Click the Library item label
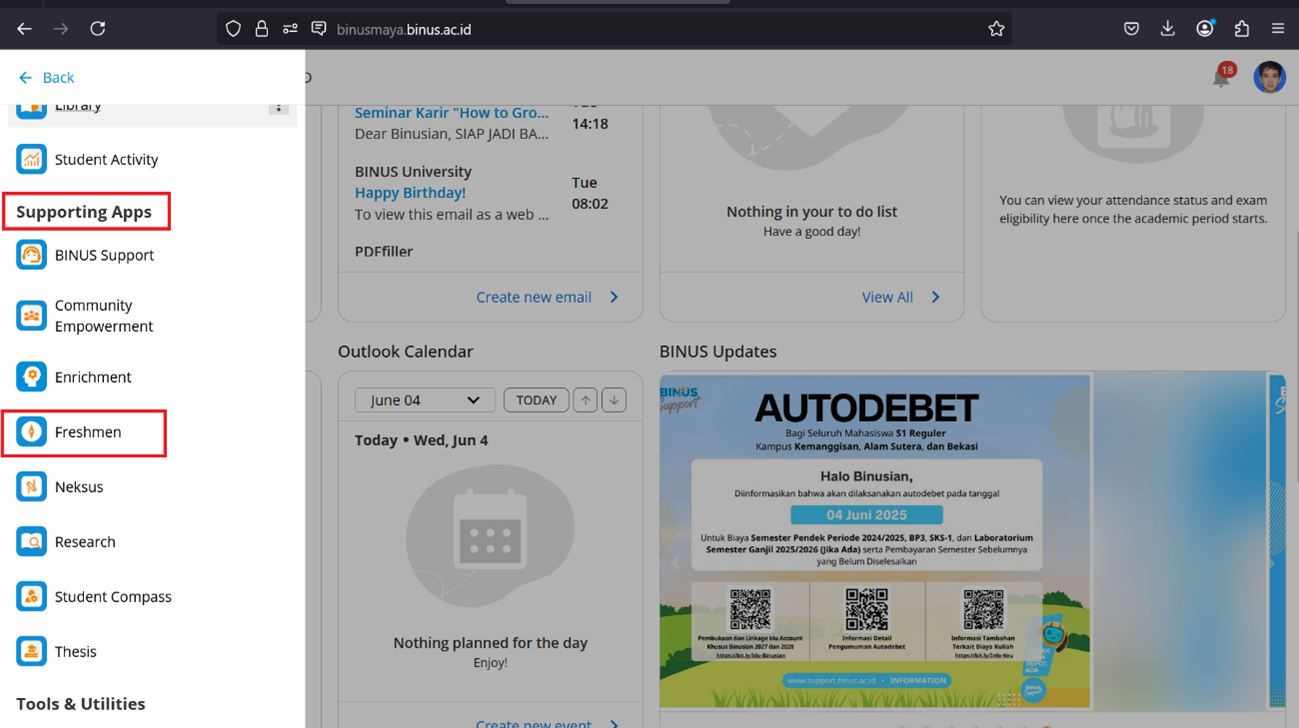 point(78,107)
